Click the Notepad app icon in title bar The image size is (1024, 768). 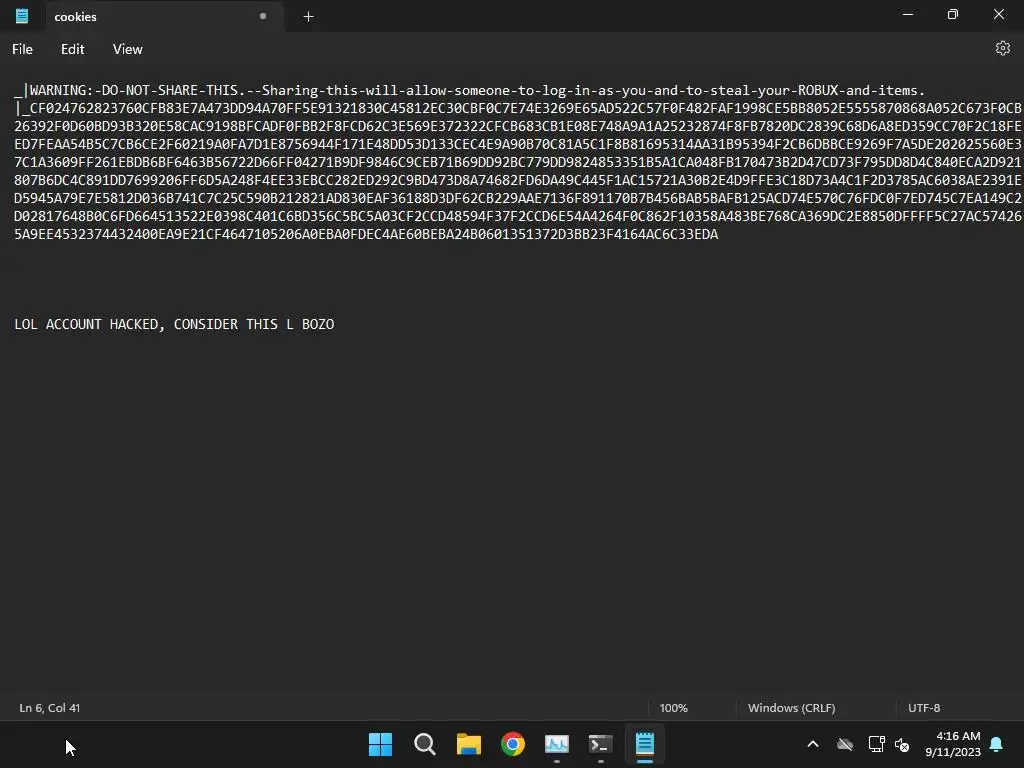coord(22,16)
